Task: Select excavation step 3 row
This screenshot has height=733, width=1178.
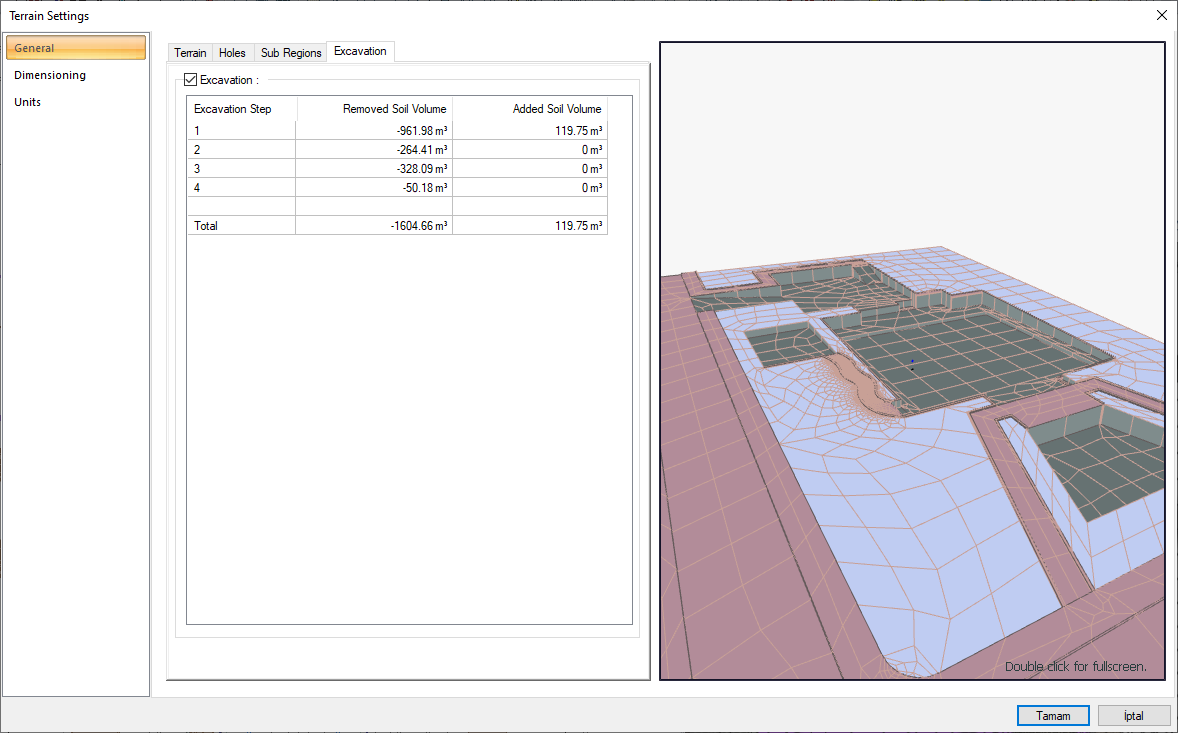Action: click(x=240, y=168)
